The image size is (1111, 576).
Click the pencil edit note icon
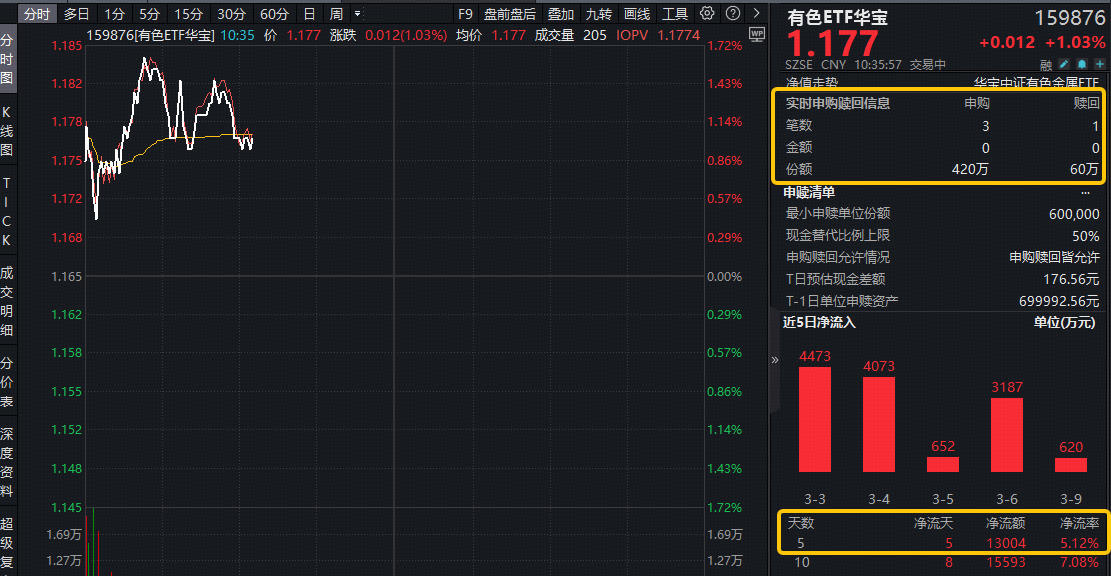click(1064, 64)
